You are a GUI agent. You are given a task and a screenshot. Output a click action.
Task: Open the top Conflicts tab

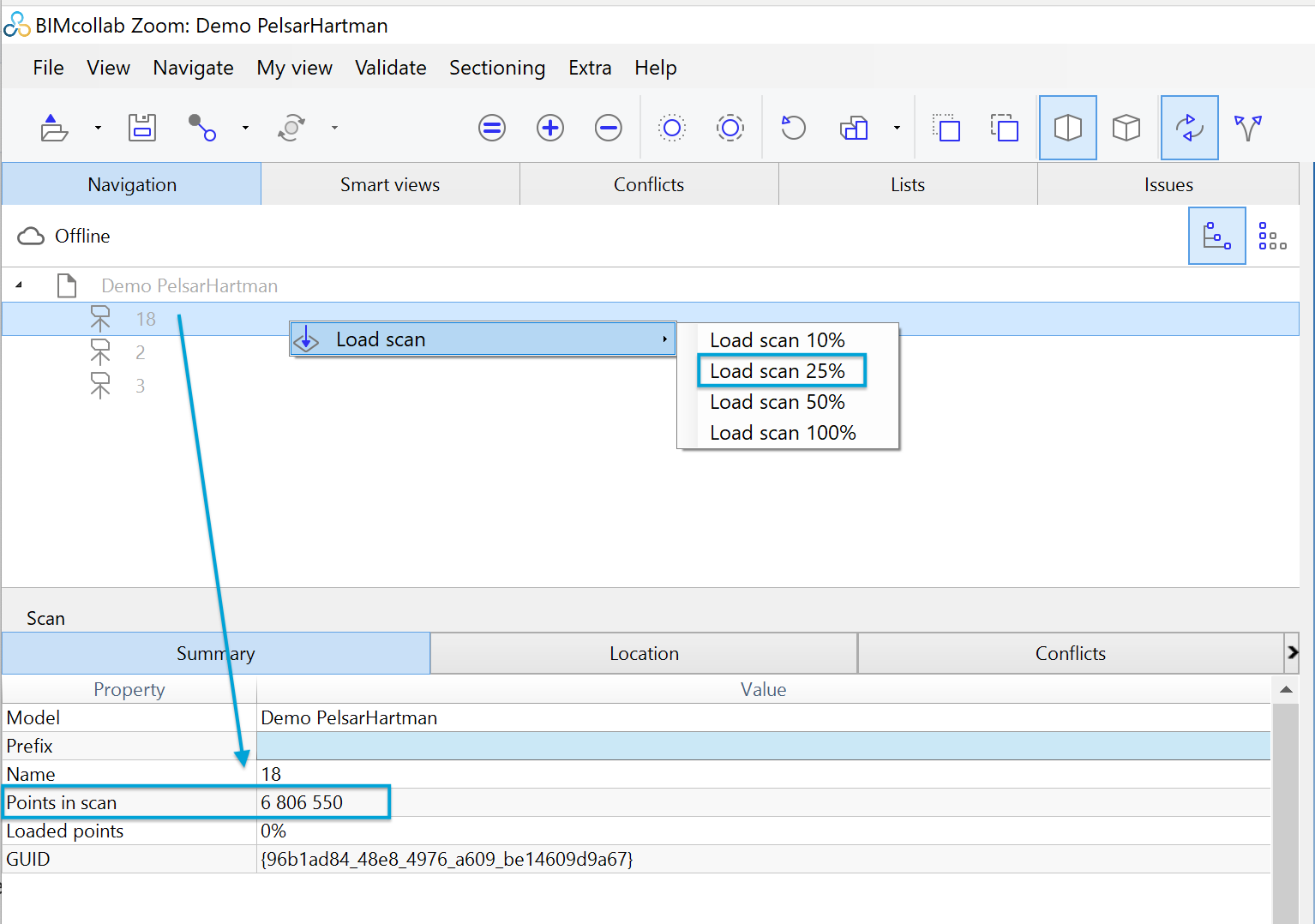(x=649, y=184)
